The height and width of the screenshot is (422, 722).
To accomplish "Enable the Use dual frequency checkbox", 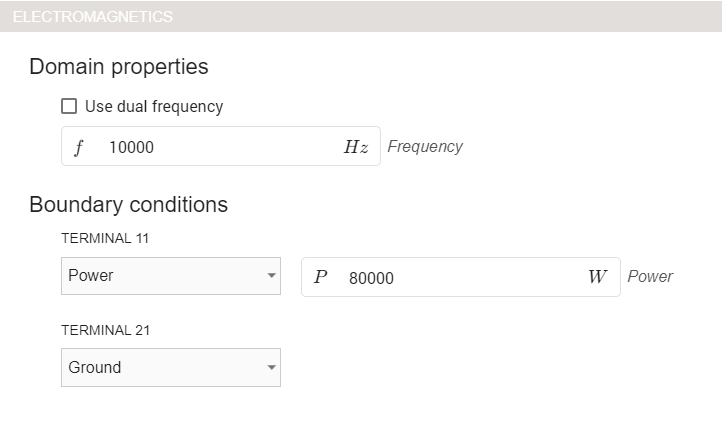I will (x=69, y=106).
